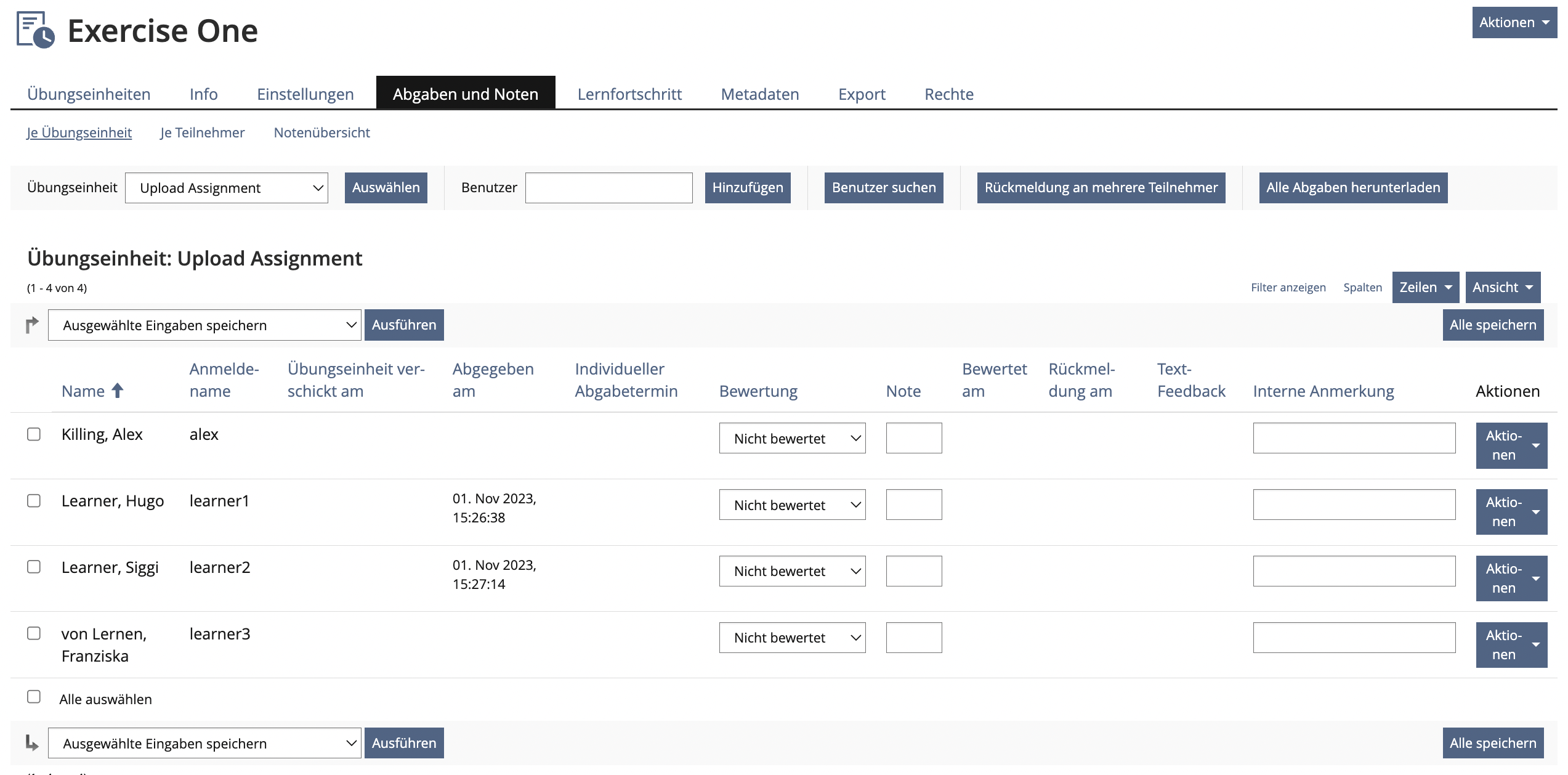Click the Filter anzeigen link
The width and height of the screenshot is (1568, 775).
click(1288, 288)
